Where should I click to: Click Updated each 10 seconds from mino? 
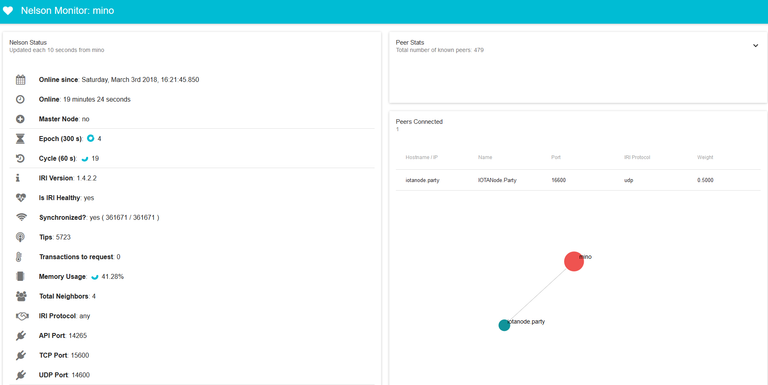coord(57,50)
